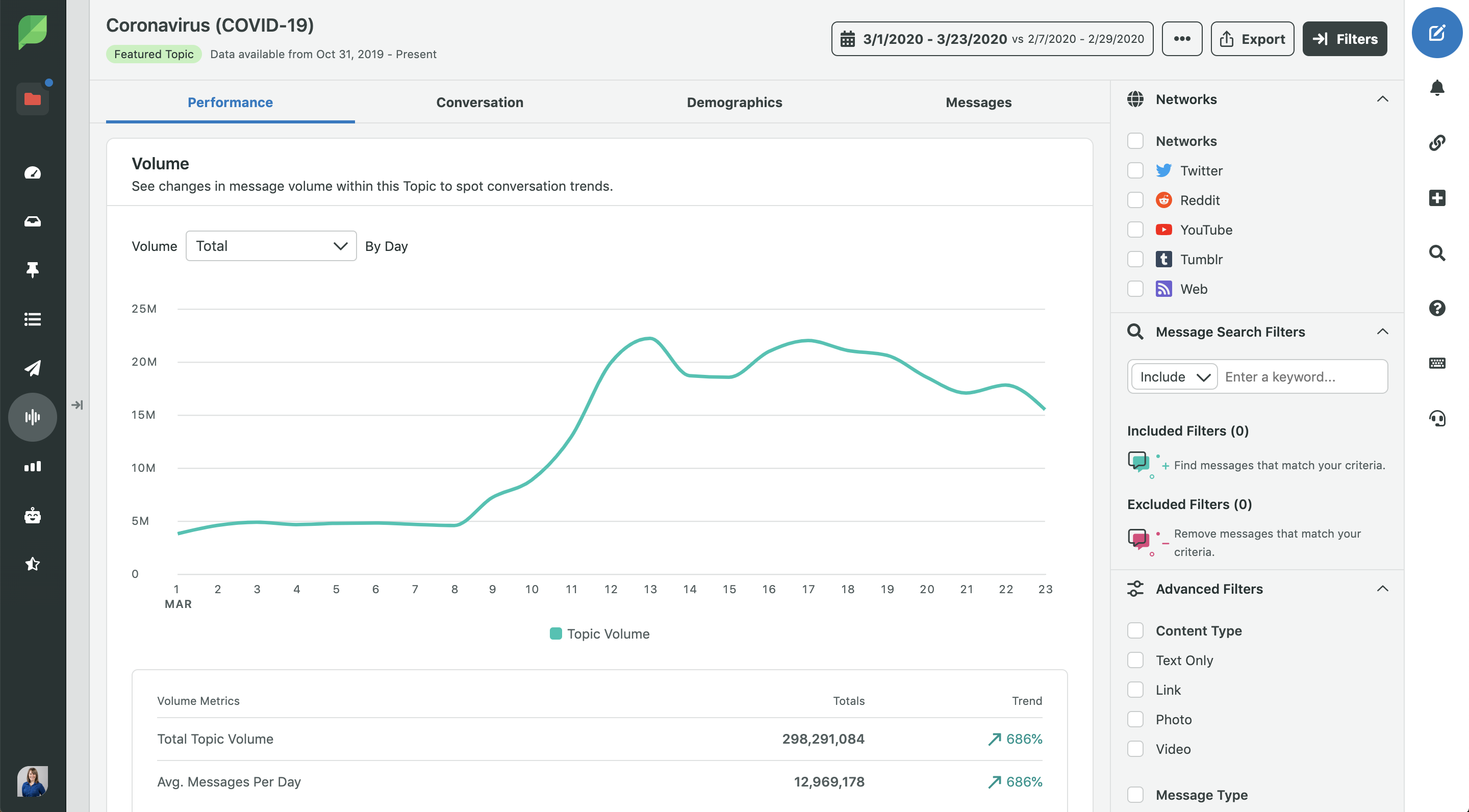
Task: Enable the Reddit network checkbox
Action: coord(1135,199)
